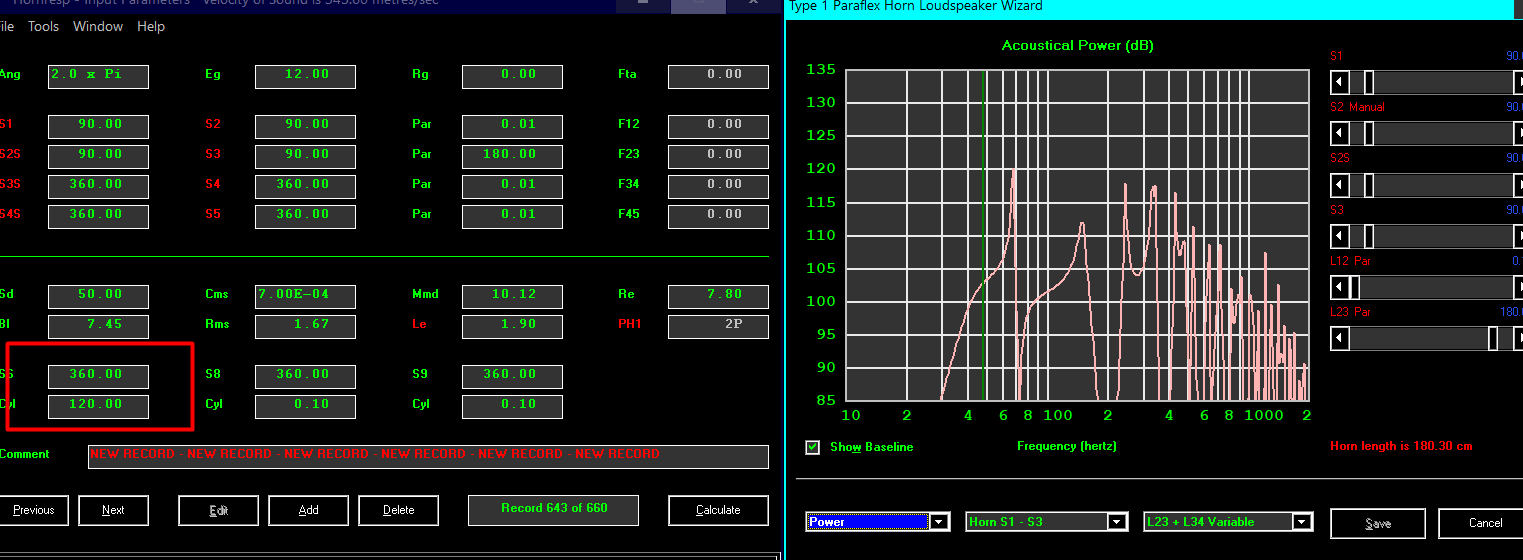Click the left arrow of the L23 Par slider
The height and width of the screenshot is (560, 1523).
(1339, 339)
